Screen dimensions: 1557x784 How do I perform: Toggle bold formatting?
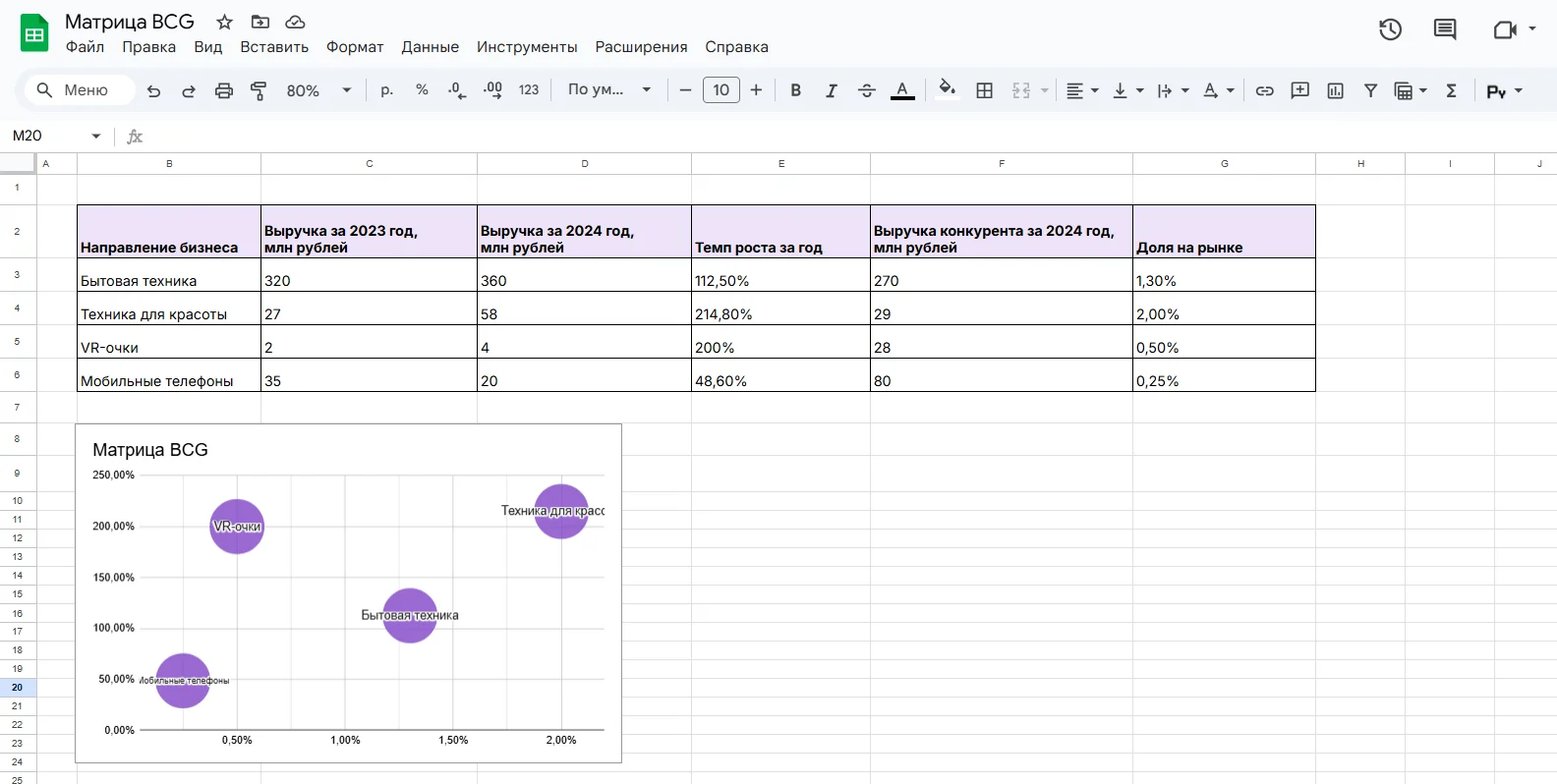point(795,90)
